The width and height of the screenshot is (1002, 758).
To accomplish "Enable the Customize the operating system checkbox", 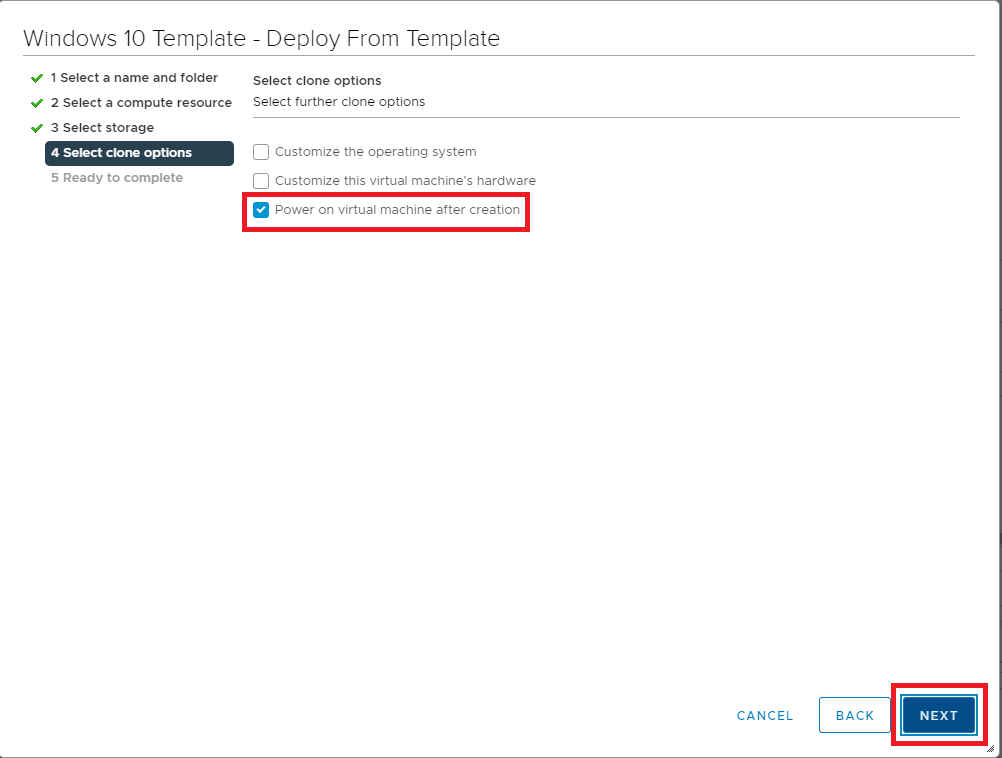I will tap(261, 152).
